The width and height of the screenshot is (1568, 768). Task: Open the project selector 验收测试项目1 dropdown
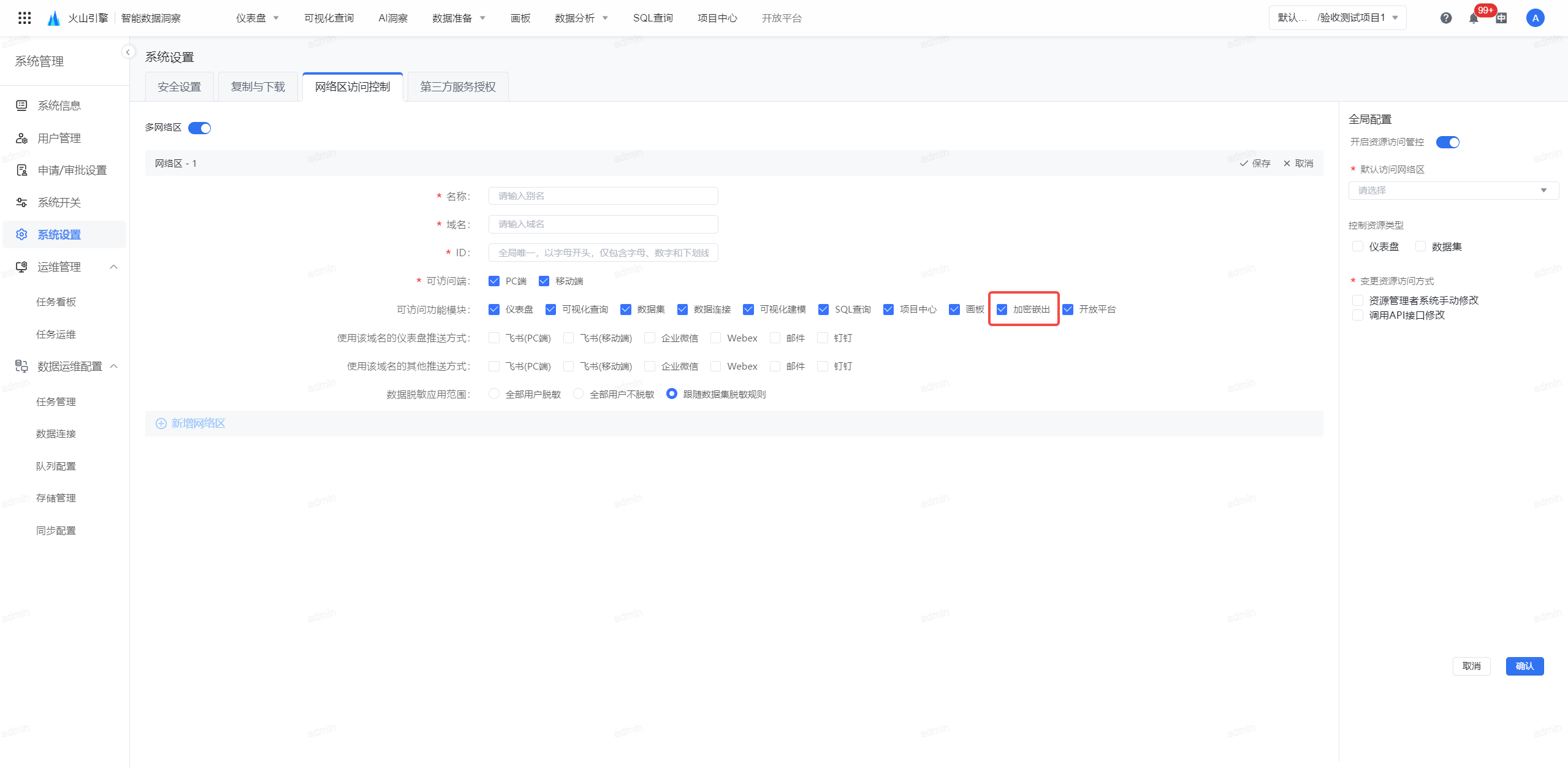(x=1338, y=18)
